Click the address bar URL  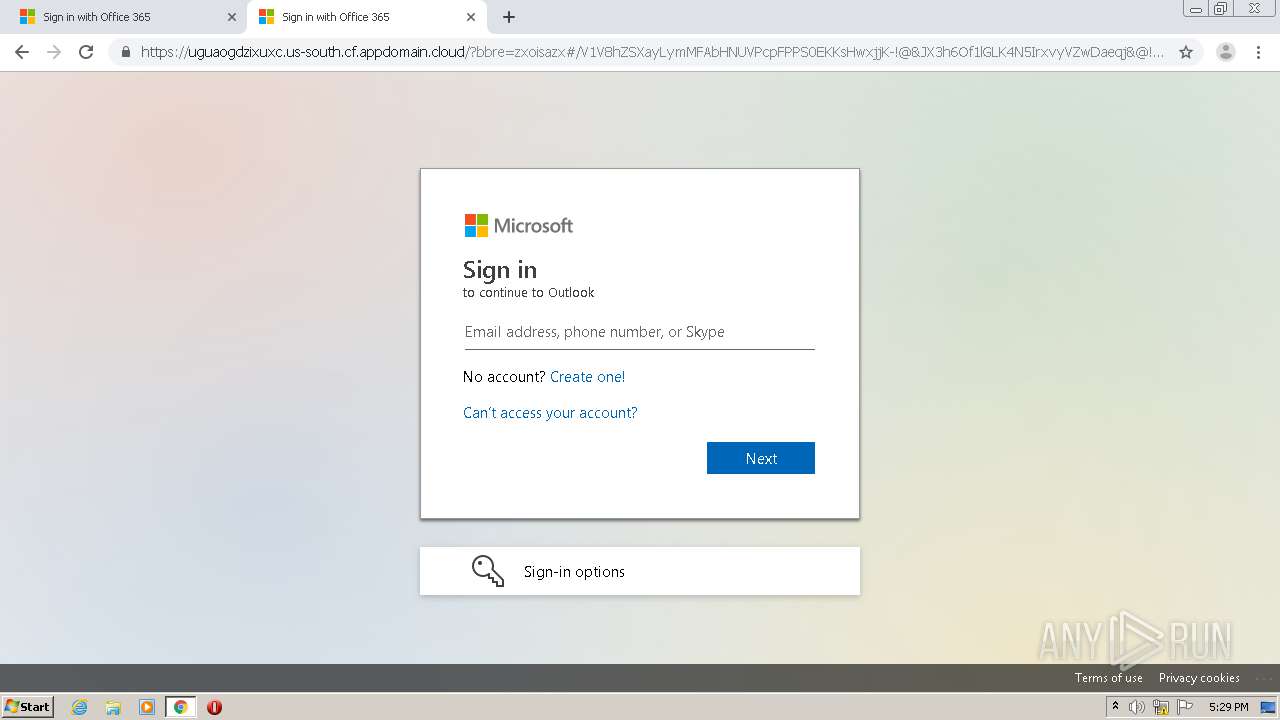click(x=652, y=52)
